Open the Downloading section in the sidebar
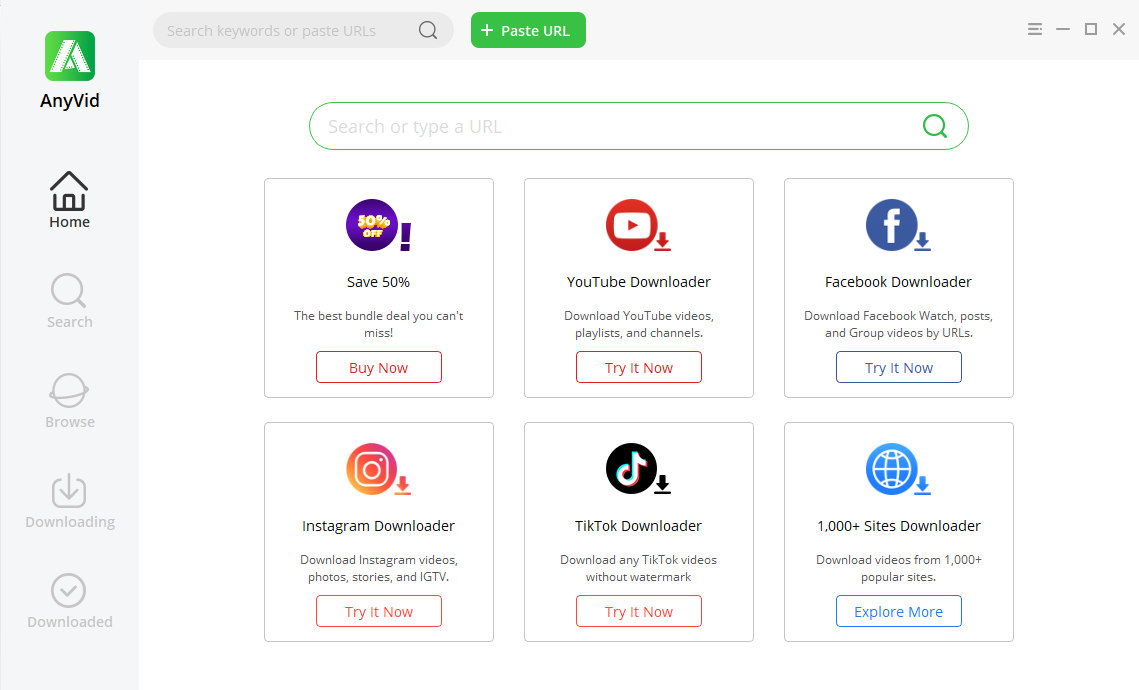1139x690 pixels. coord(69,500)
